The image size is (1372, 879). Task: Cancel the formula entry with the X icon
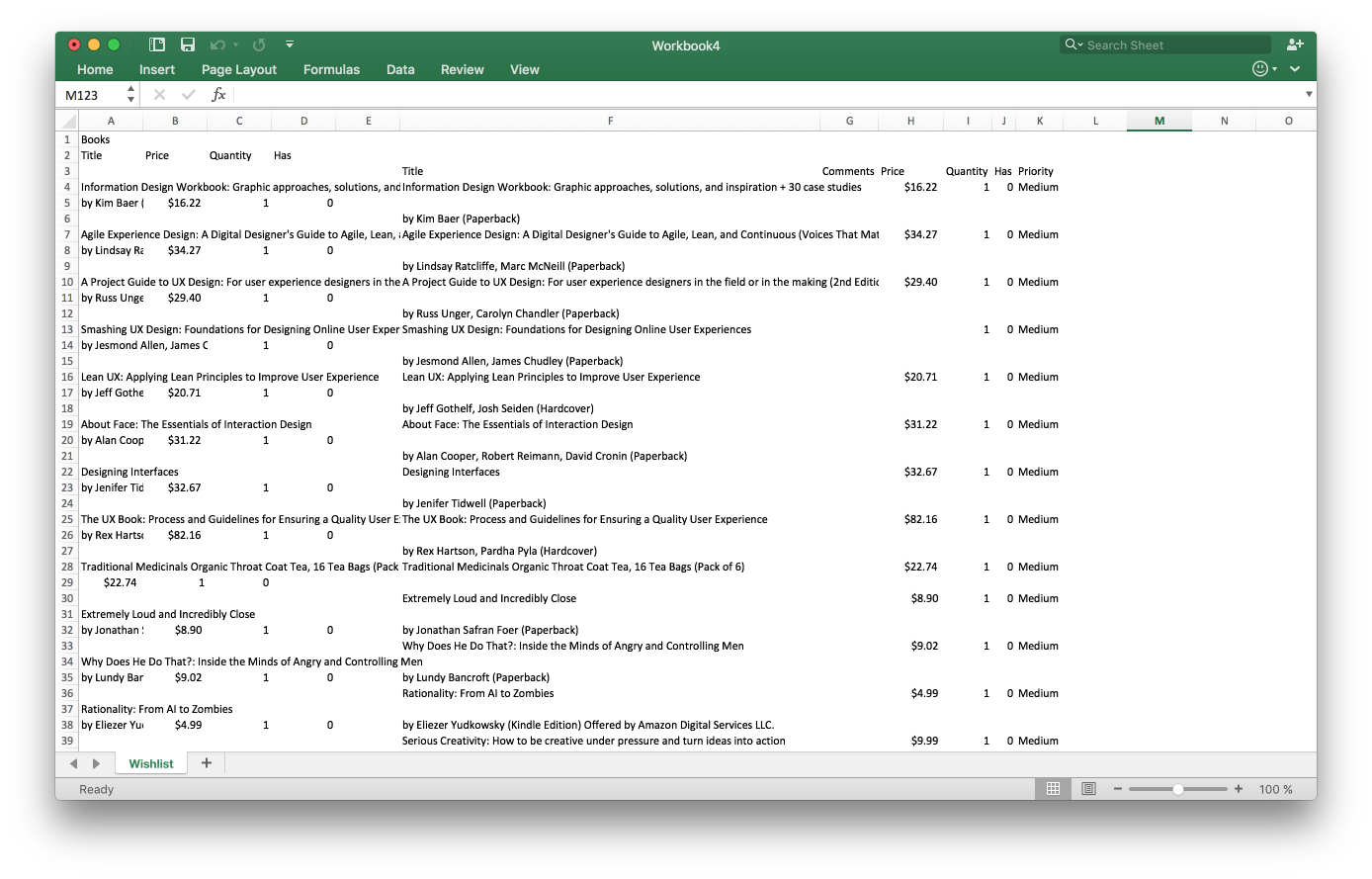[x=159, y=95]
